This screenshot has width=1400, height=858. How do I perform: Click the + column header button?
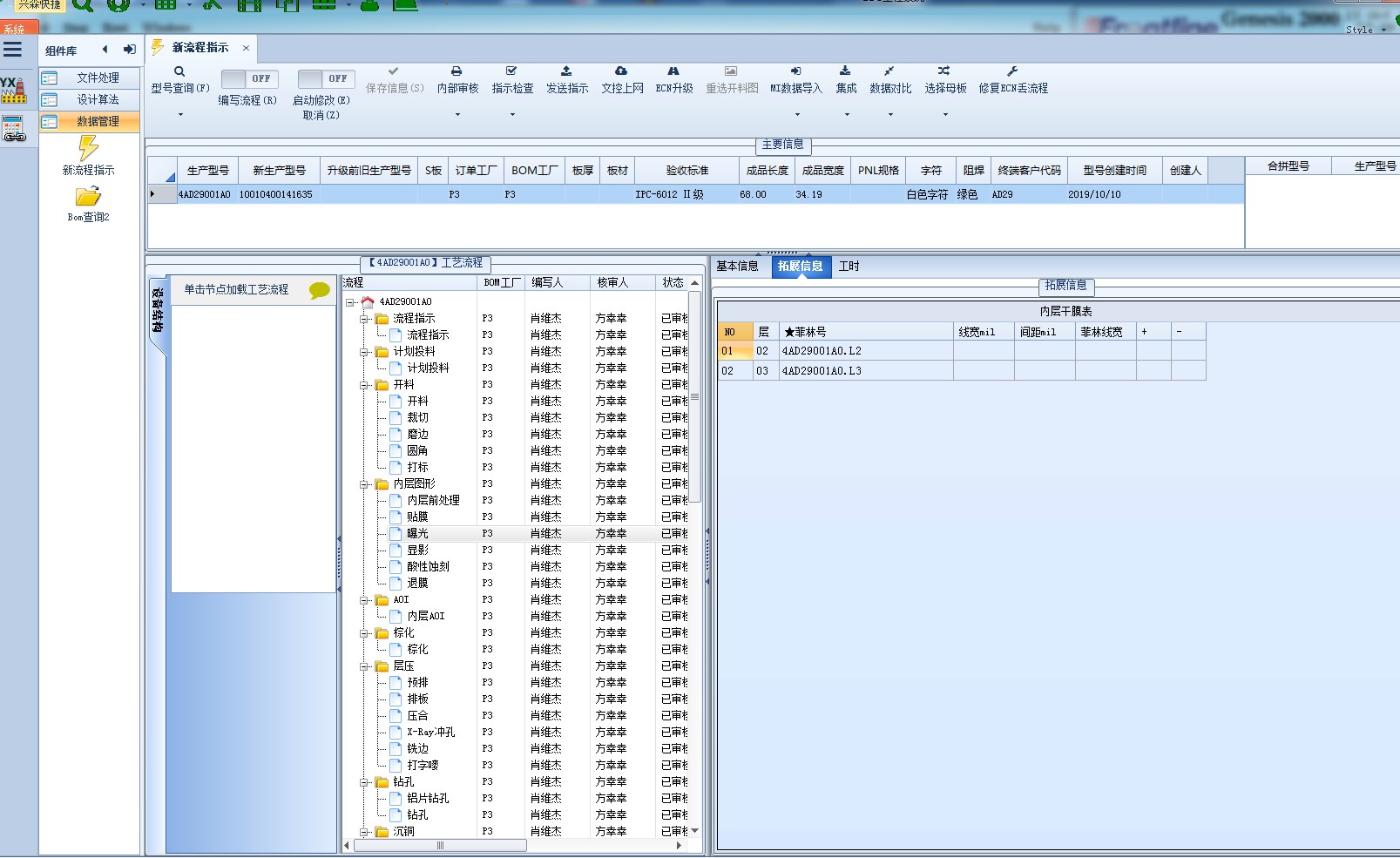(1153, 332)
